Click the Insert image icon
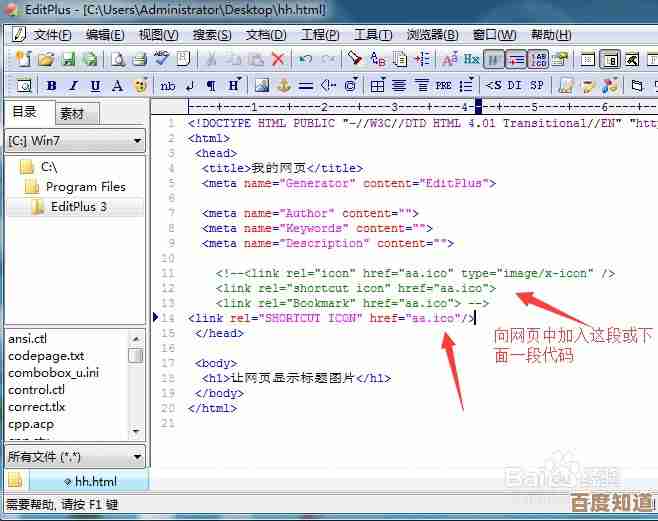Image resolution: width=658 pixels, height=521 pixels. pyautogui.click(x=261, y=86)
